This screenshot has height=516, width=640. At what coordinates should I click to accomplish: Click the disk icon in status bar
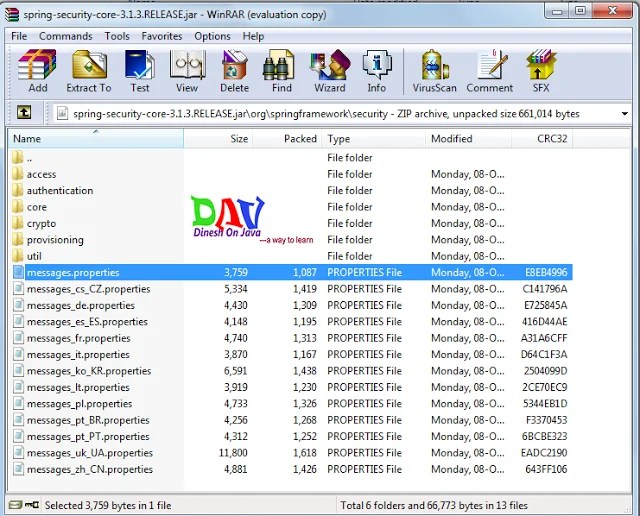[15, 505]
